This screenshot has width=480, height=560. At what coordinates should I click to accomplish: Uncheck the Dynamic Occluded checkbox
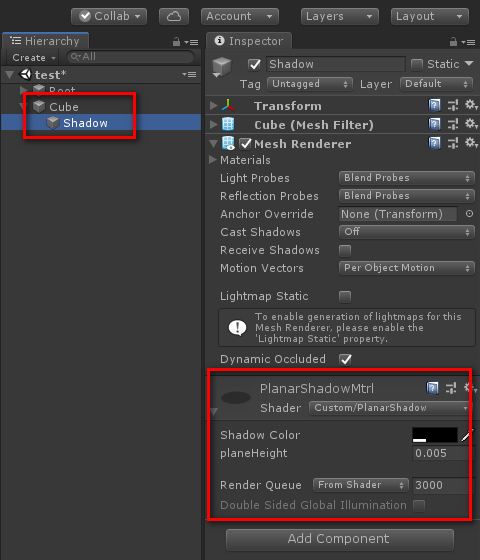[x=345, y=359]
